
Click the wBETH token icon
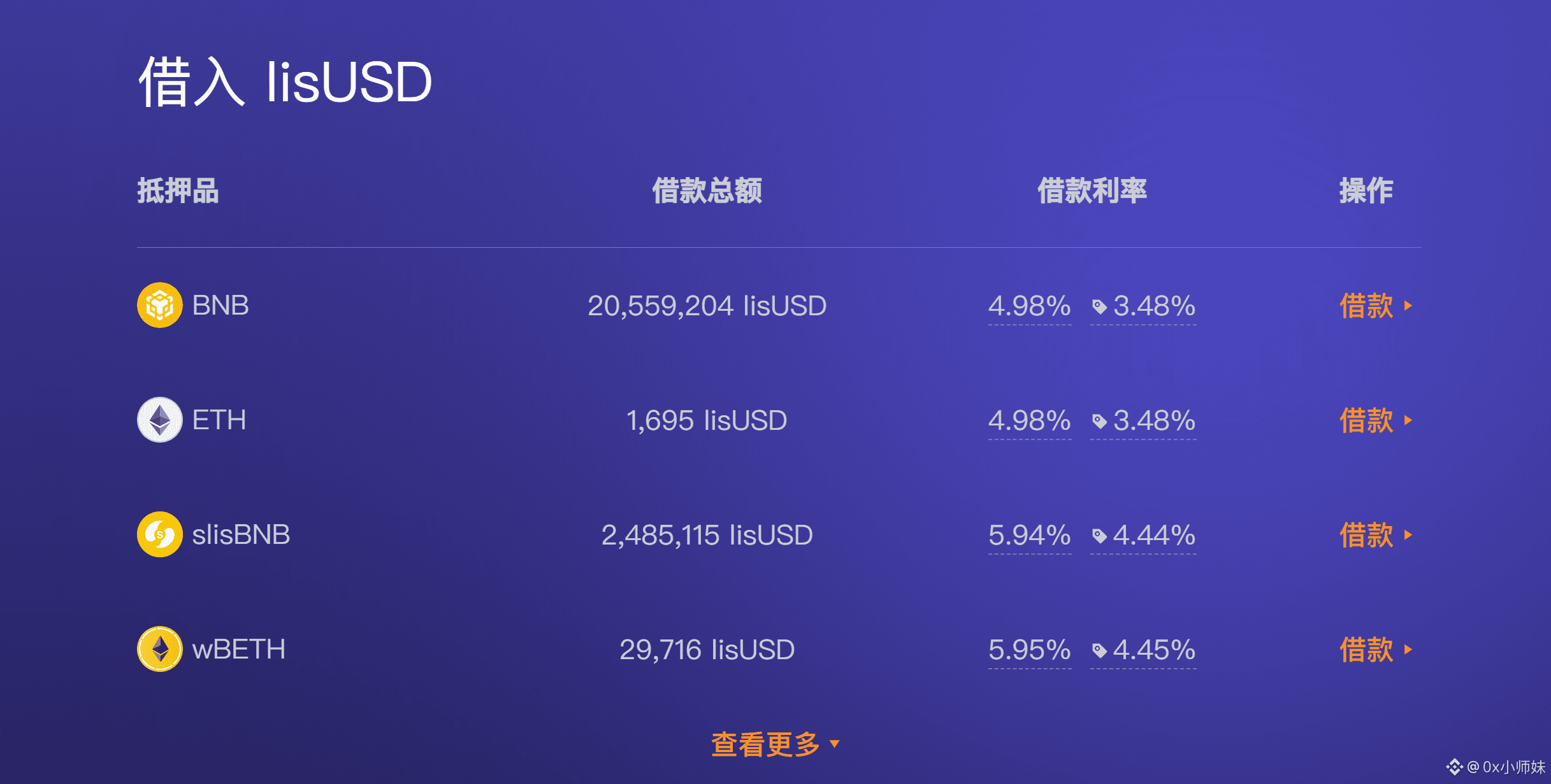(x=160, y=649)
